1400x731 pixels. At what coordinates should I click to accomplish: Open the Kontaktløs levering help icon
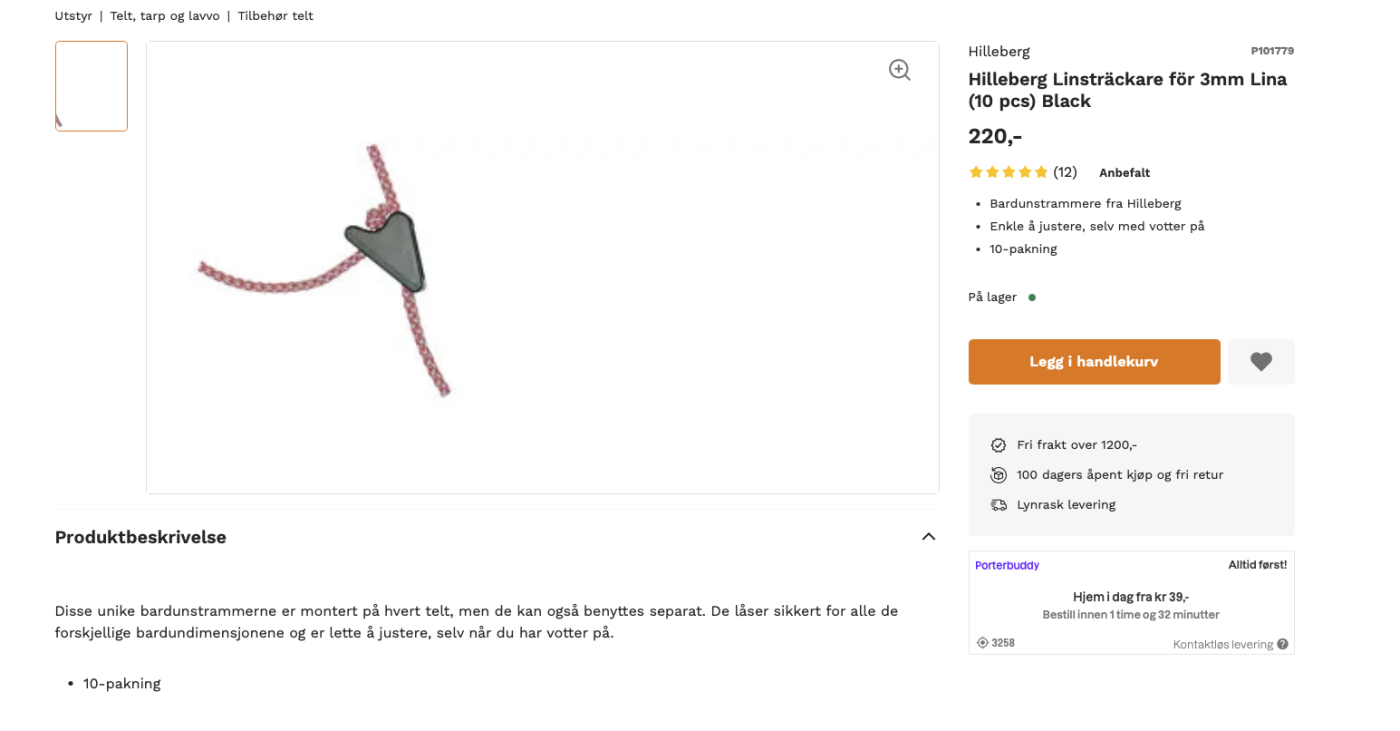click(1283, 643)
